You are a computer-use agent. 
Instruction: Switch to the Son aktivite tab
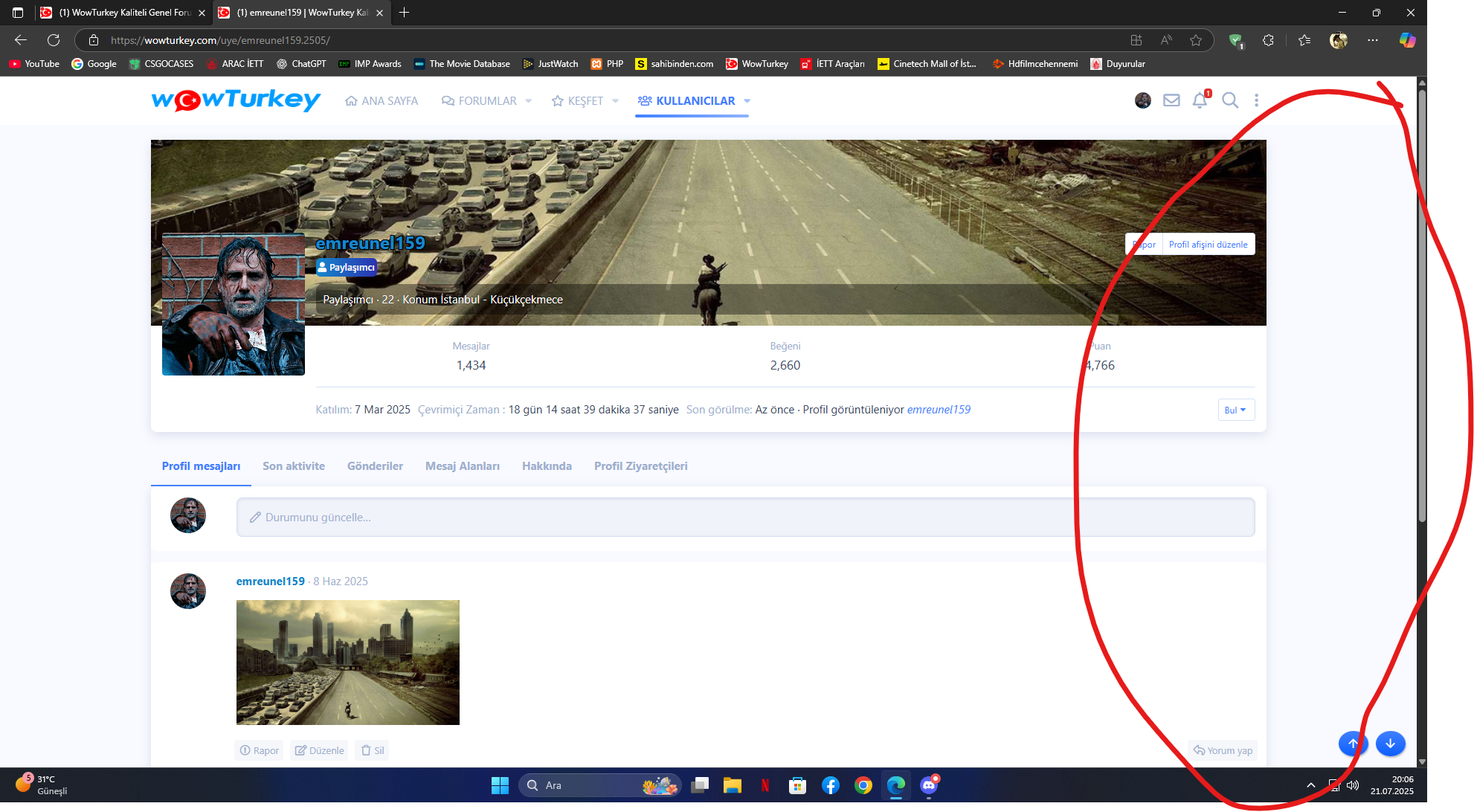pos(294,466)
